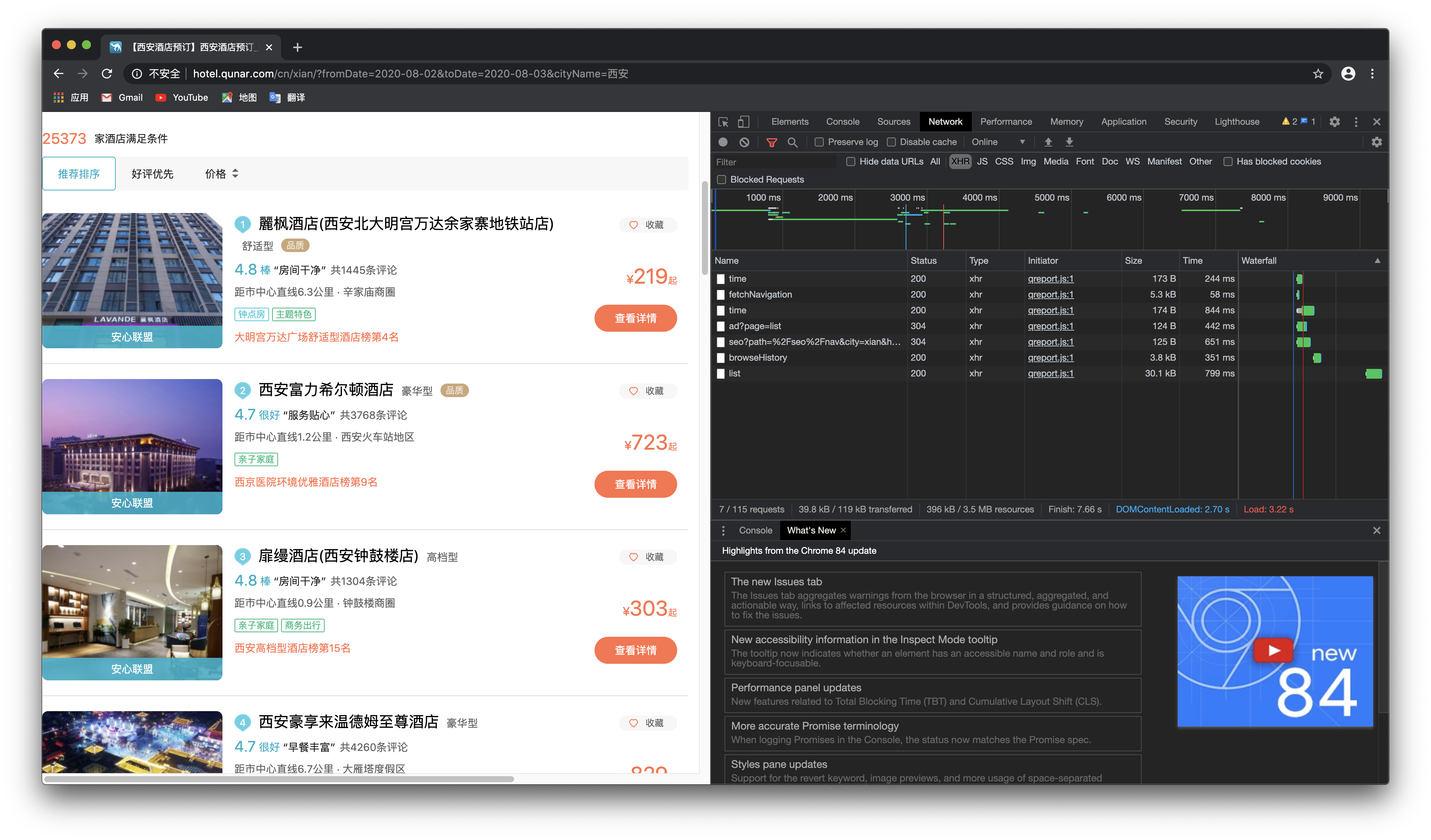
Task: Switch to the Console DevTools tab
Action: click(842, 122)
